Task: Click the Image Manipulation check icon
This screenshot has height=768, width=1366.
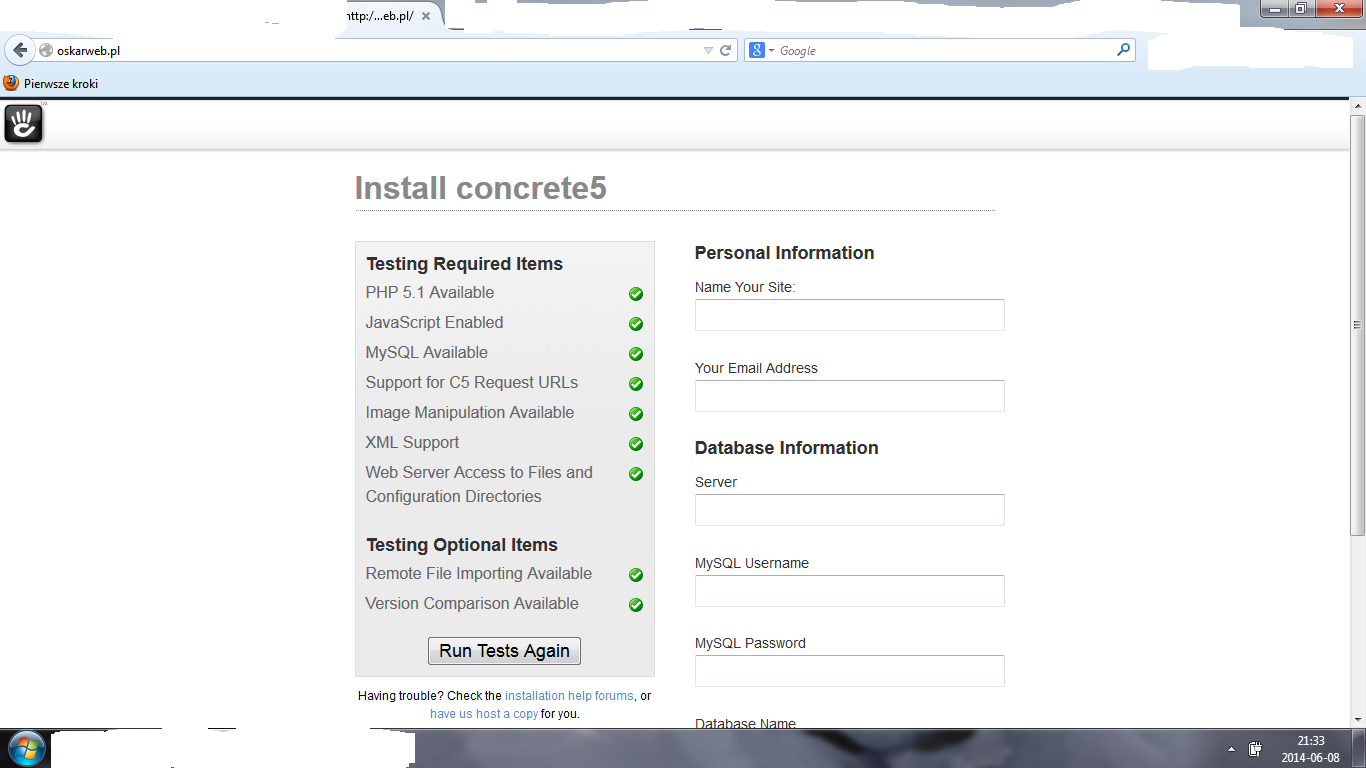Action: pos(636,414)
